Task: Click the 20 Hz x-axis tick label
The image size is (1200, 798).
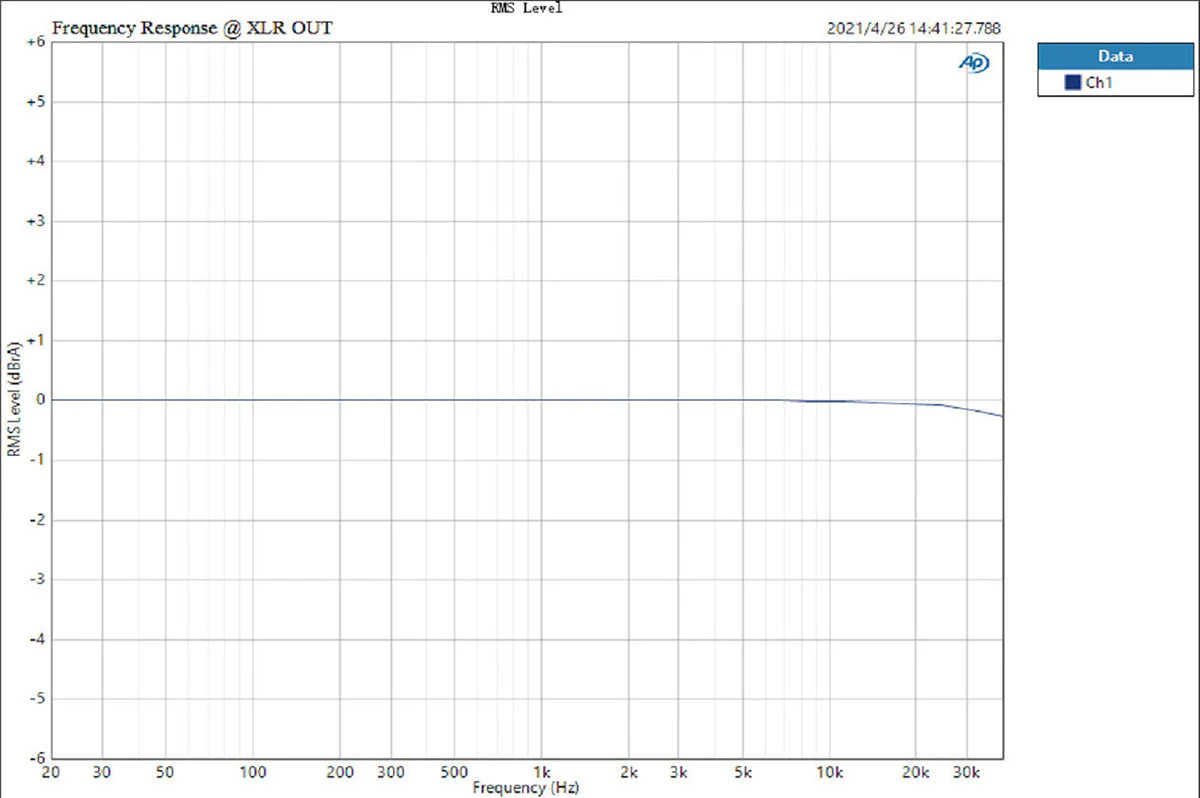Action: point(52,773)
